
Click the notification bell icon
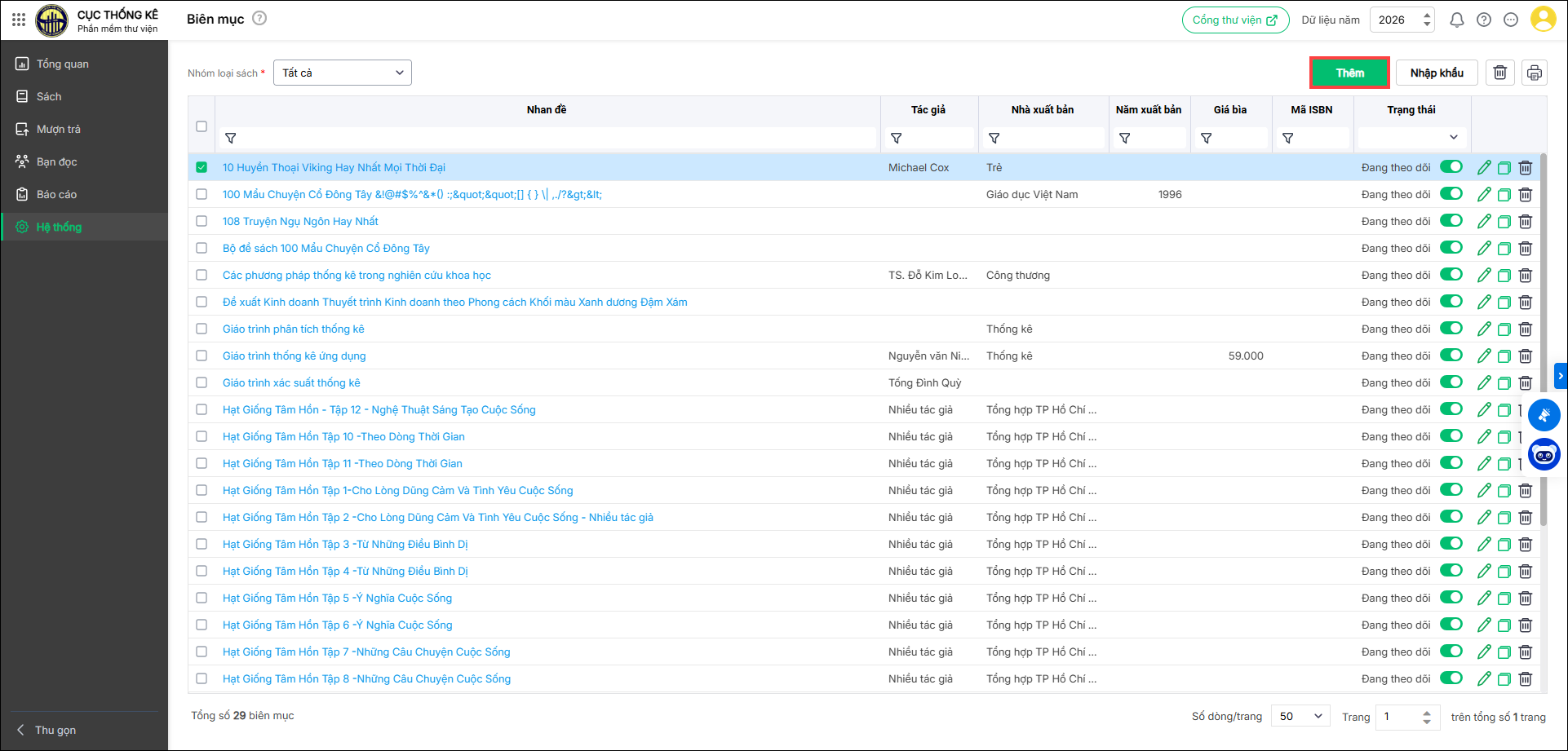point(1456,20)
